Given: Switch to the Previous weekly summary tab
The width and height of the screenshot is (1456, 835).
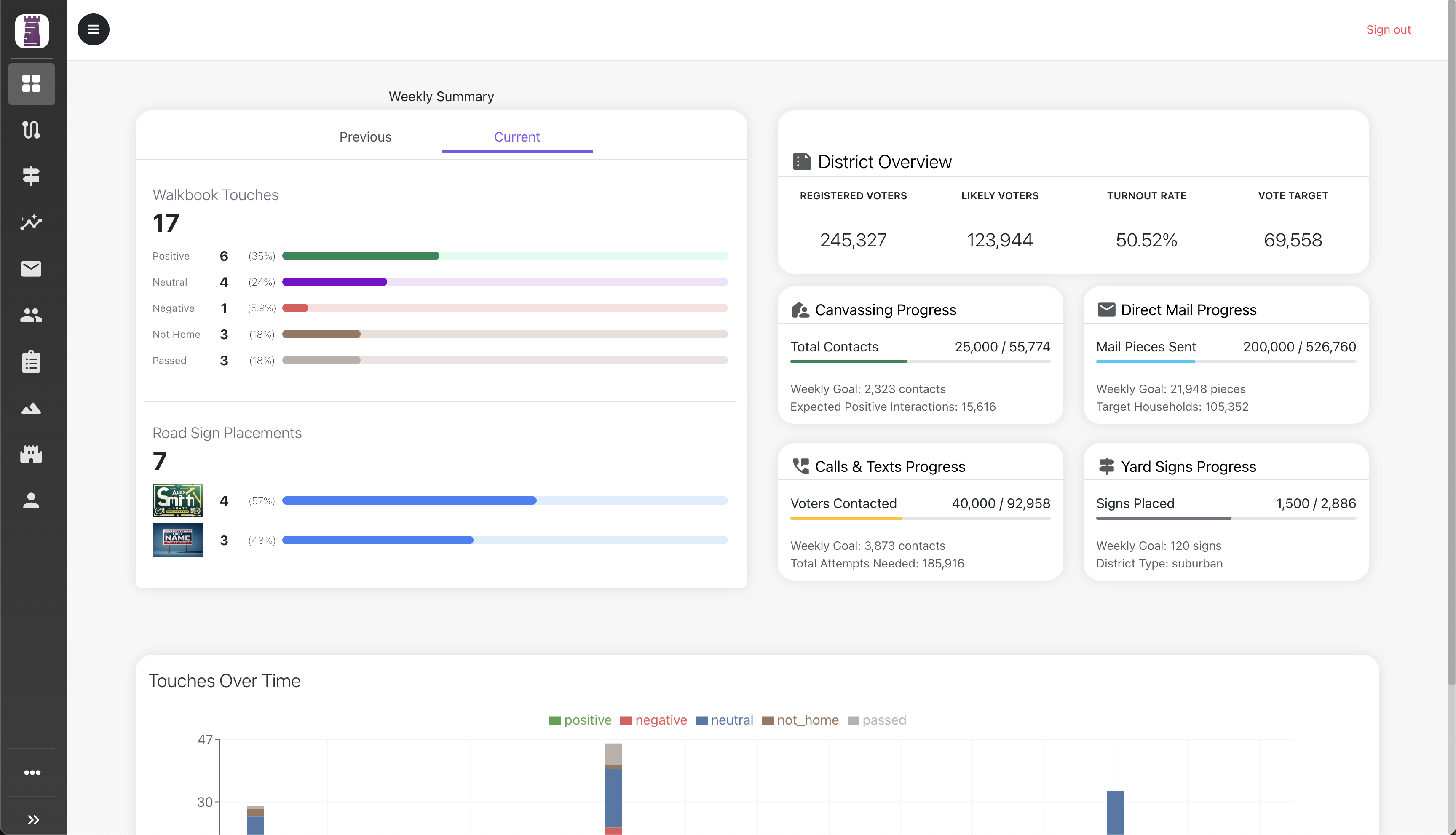Looking at the screenshot, I should click(x=365, y=136).
